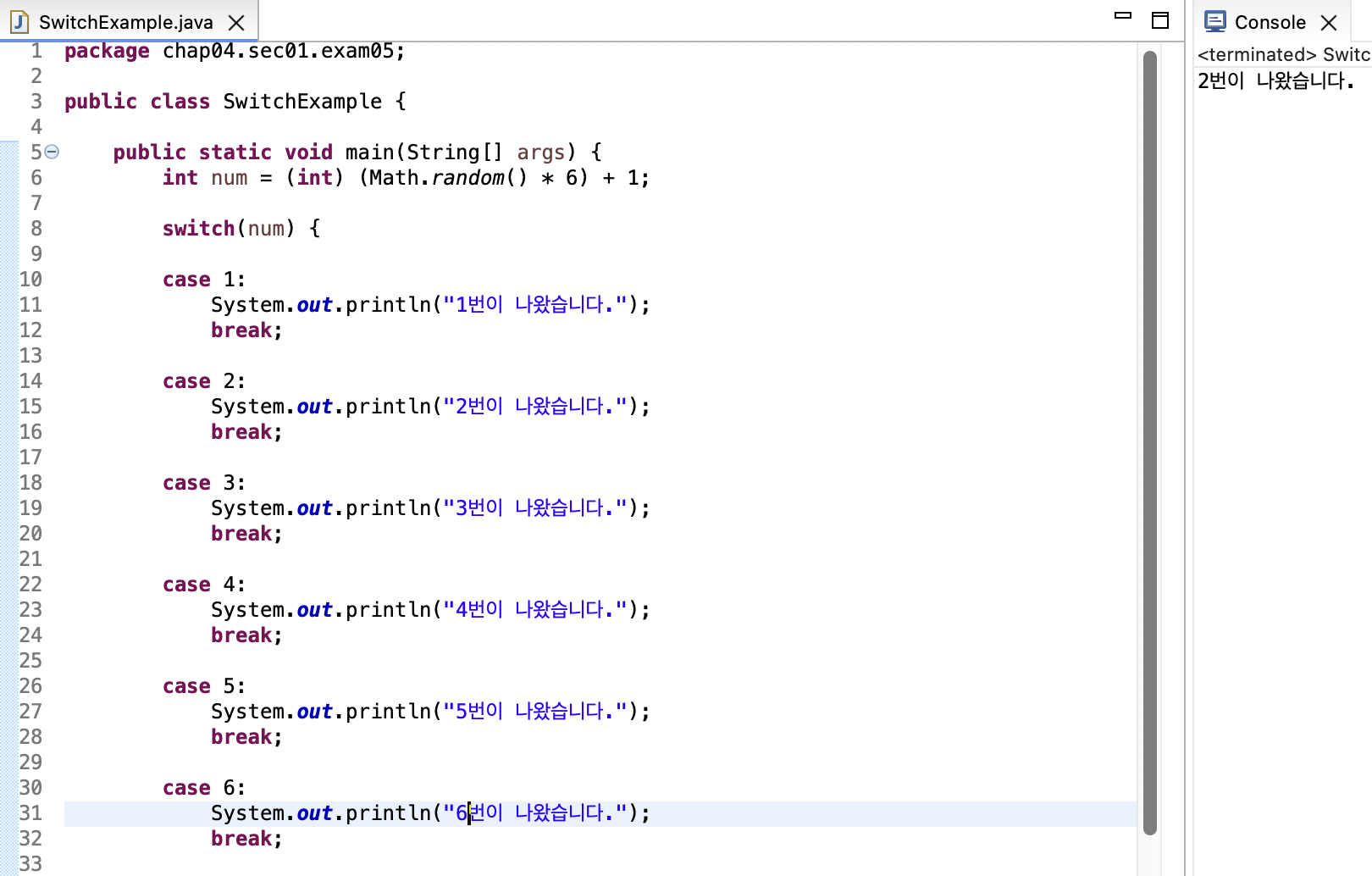This screenshot has width=1372, height=876.
Task: Click class name SwitchExample in code
Action: (x=302, y=102)
